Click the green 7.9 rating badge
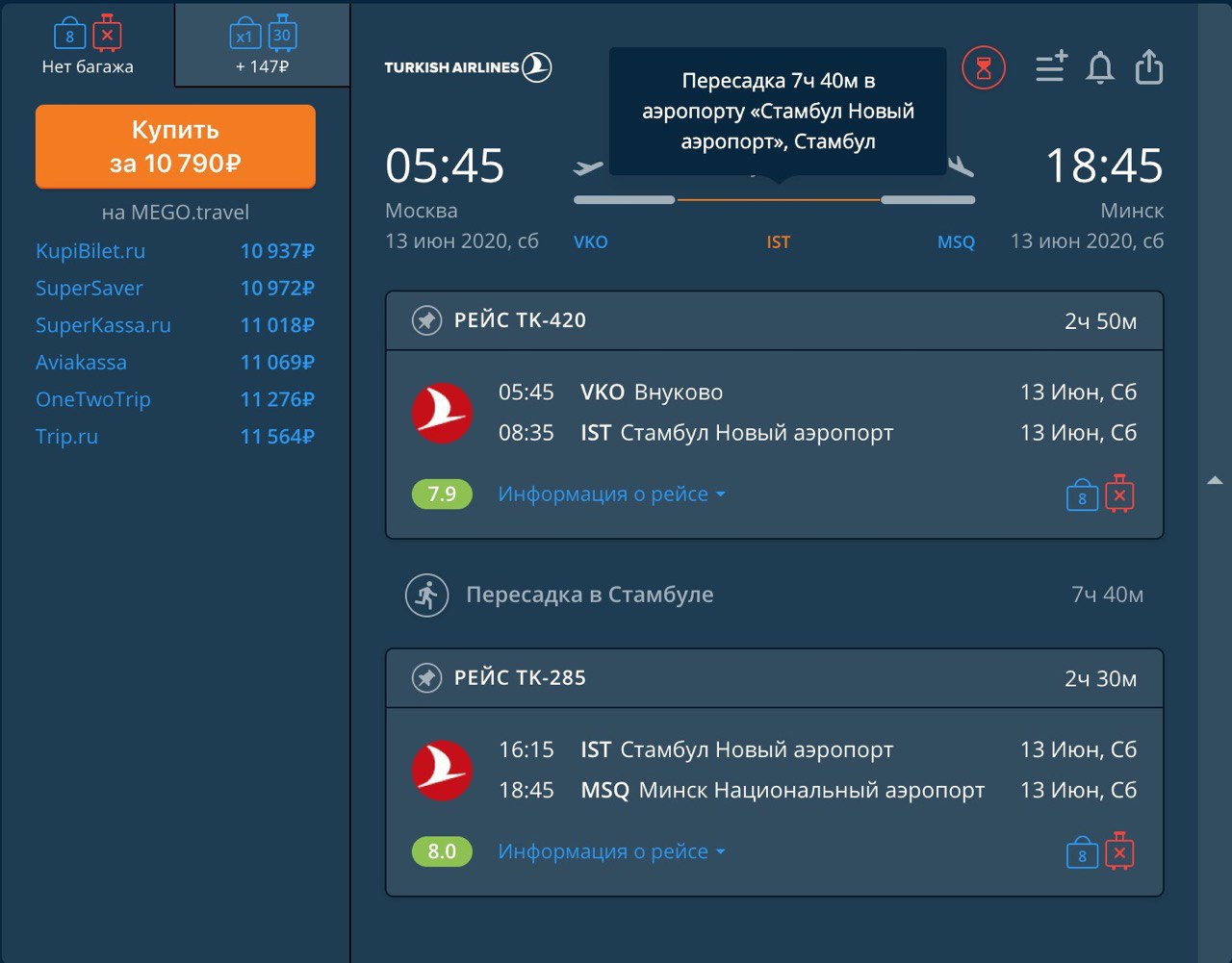Image resolution: width=1232 pixels, height=963 pixels. pyautogui.click(x=442, y=494)
